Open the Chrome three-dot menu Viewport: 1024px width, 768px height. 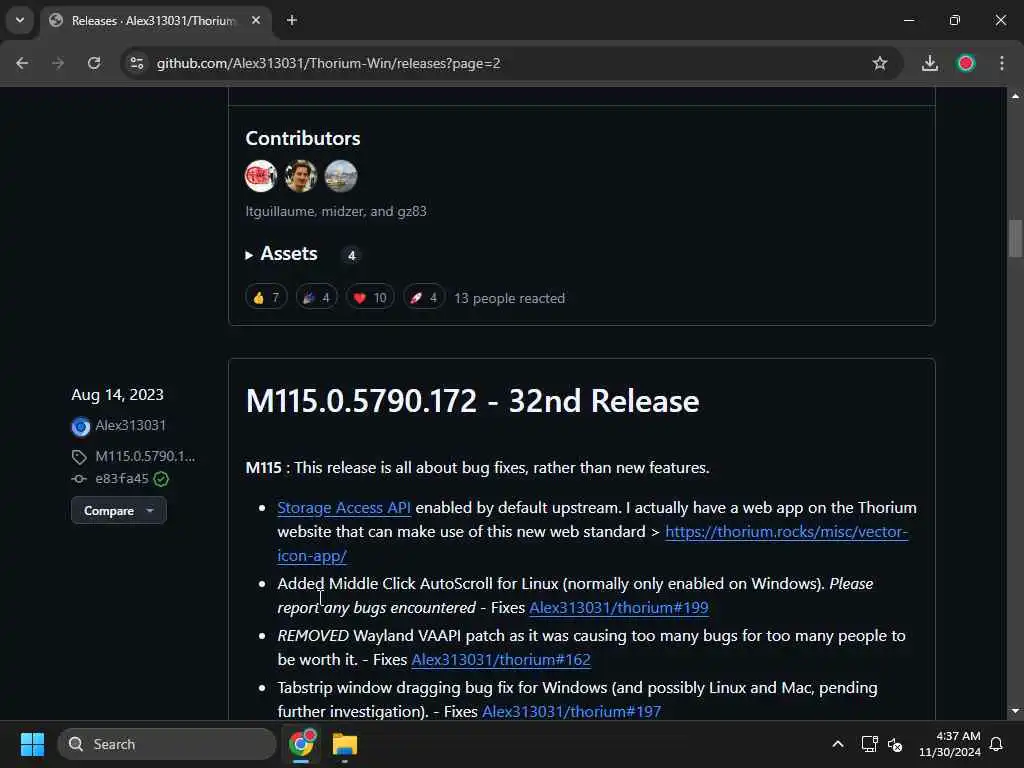(1002, 63)
